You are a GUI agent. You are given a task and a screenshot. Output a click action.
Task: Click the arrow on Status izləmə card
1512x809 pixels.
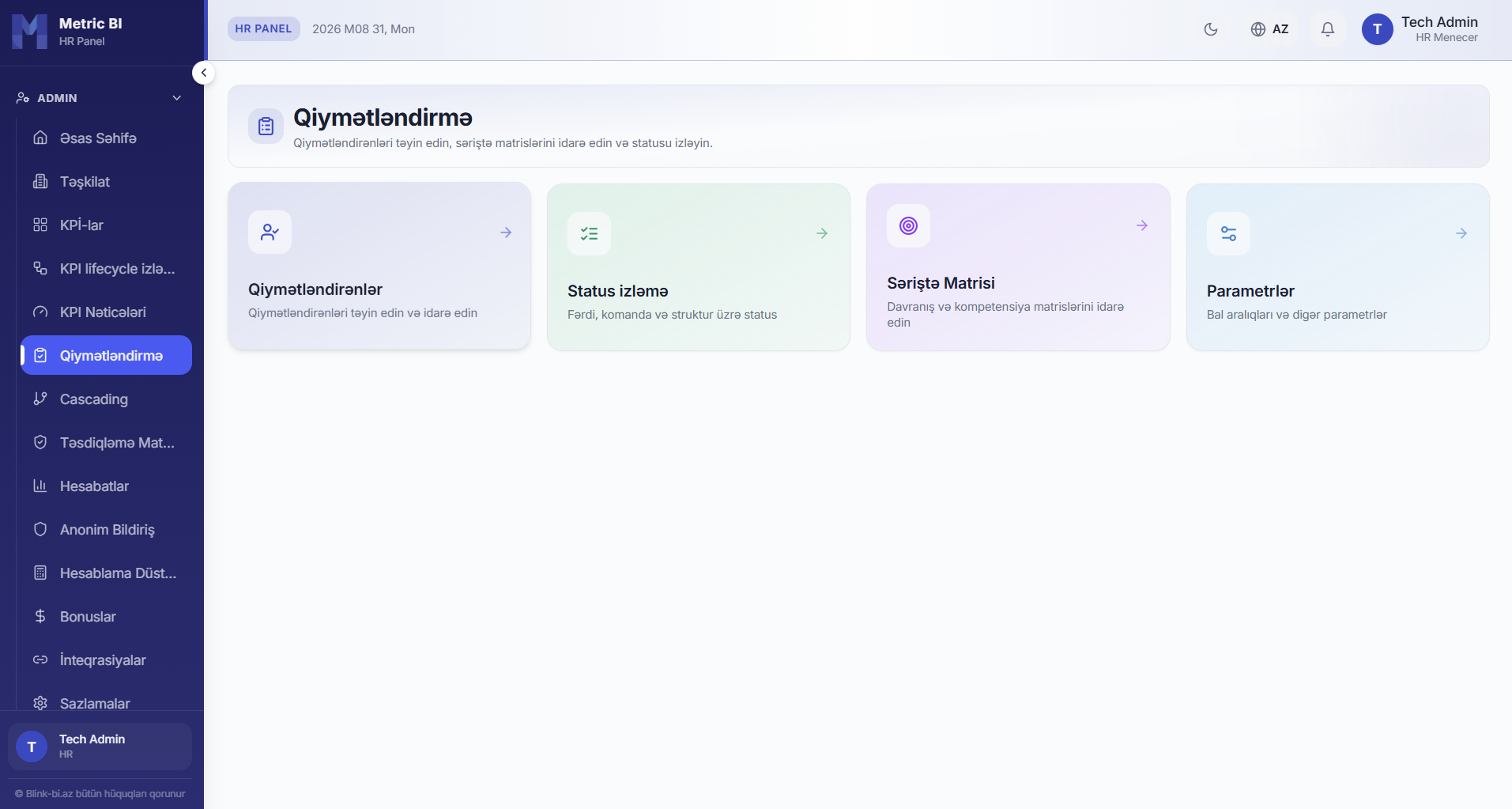[822, 233]
